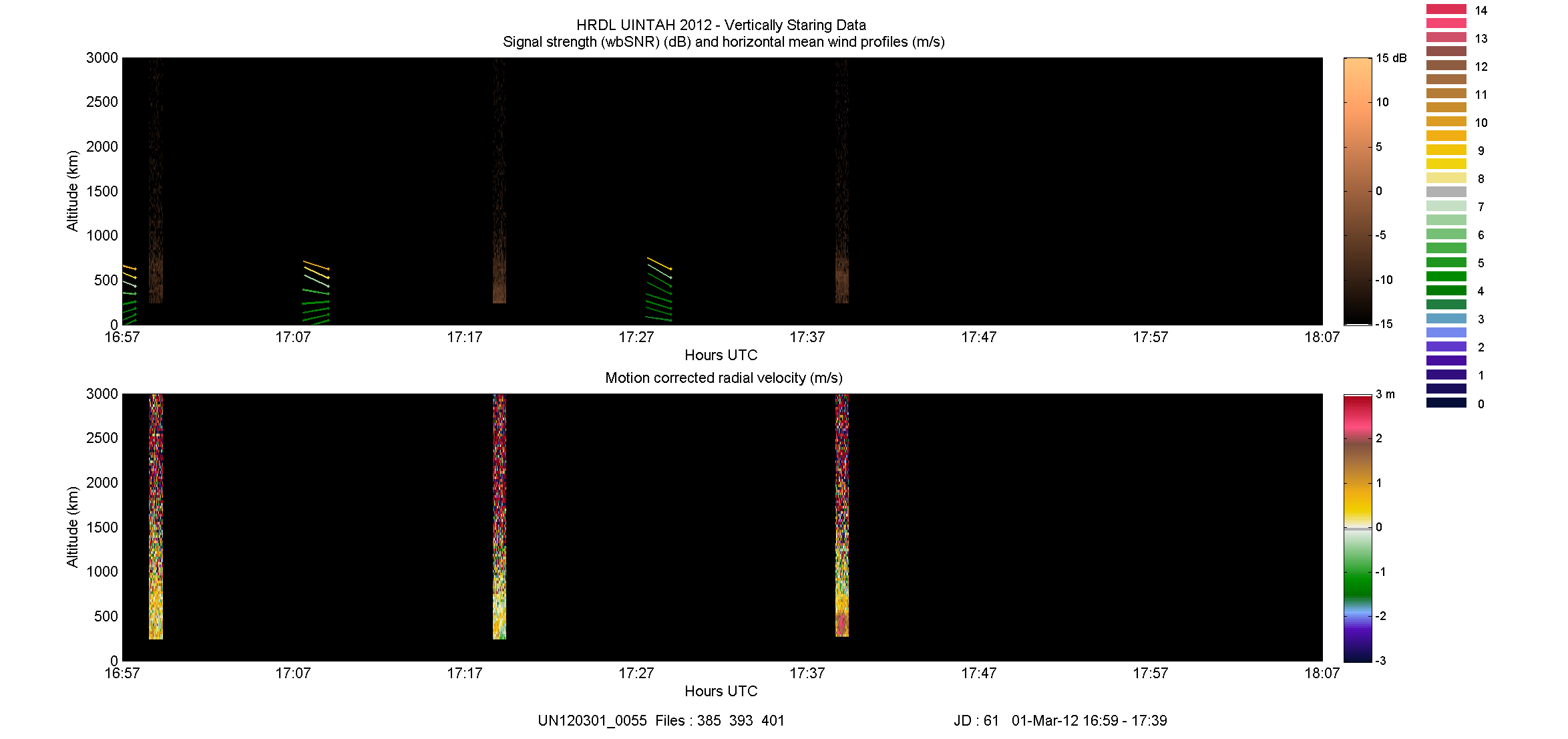Image resolution: width=1568 pixels, height=739 pixels.
Task: Click the wind speed legend swatch labeled 10
Action: point(1446,122)
